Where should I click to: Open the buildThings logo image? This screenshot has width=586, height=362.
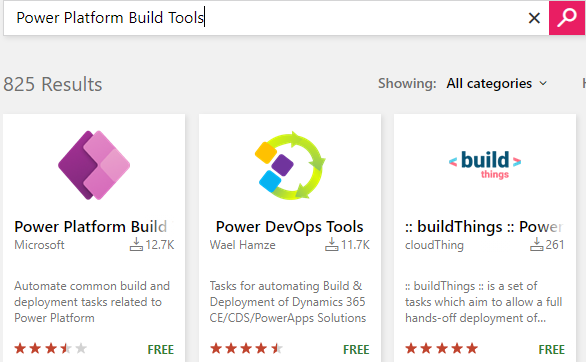485,164
